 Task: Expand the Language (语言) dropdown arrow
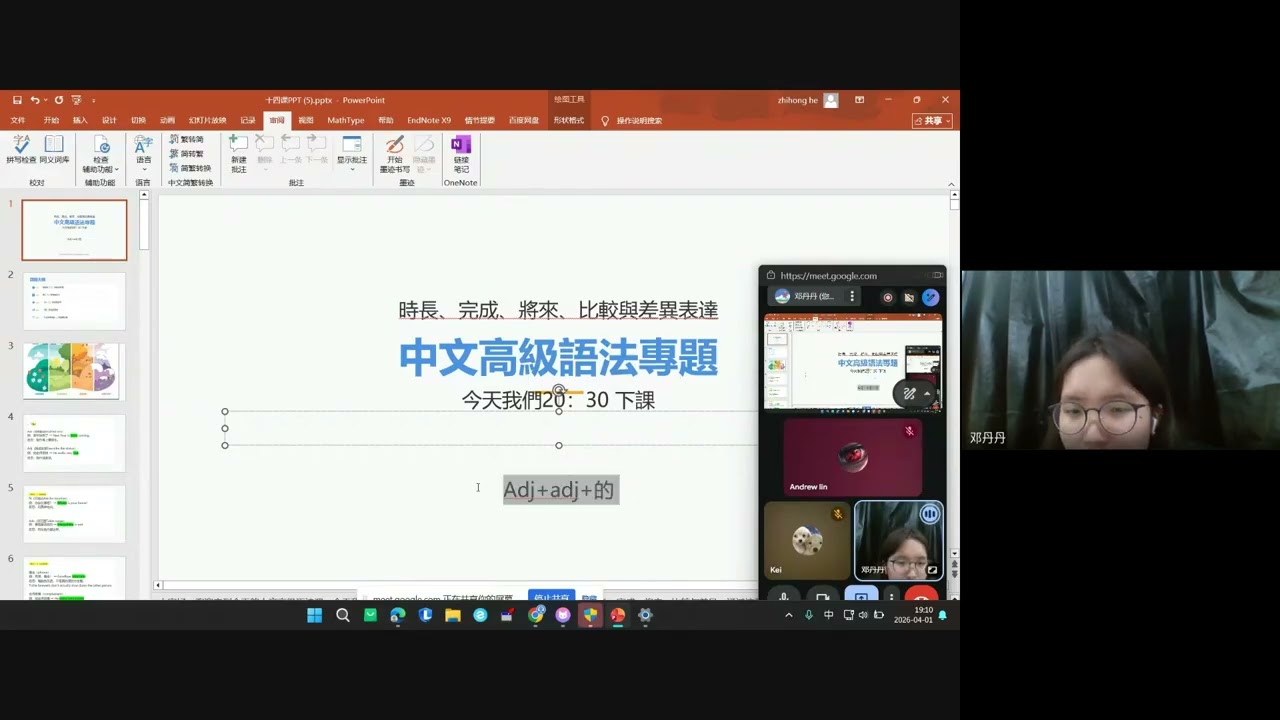point(143,169)
